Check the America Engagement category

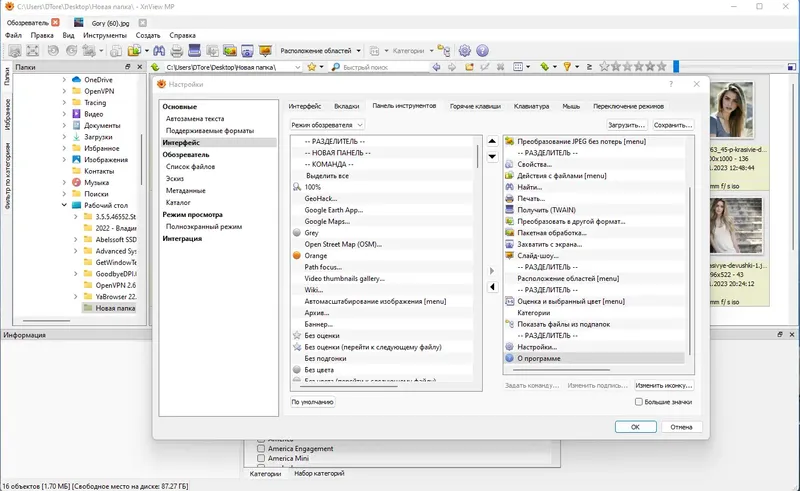262,449
